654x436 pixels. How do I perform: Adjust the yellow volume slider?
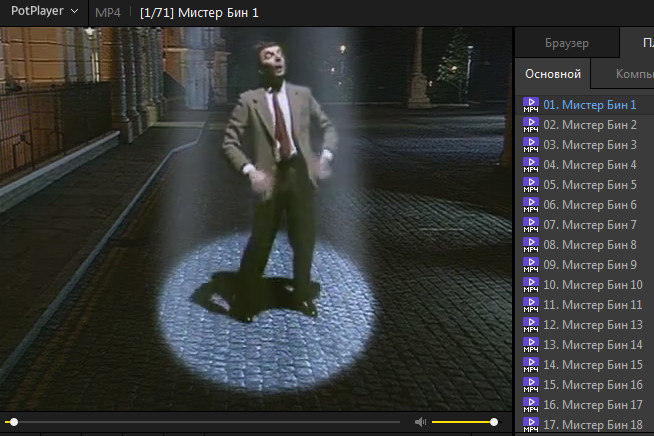pyautogui.click(x=465, y=422)
